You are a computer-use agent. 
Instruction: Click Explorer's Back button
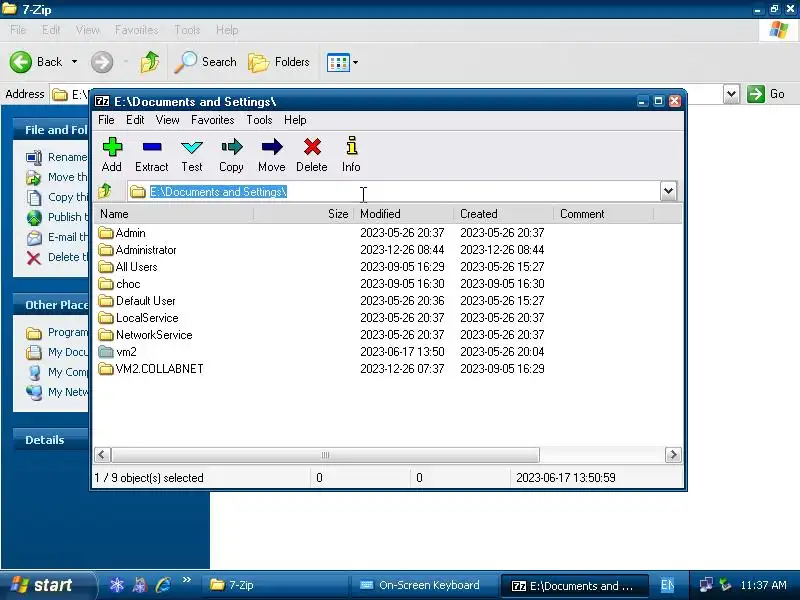tap(36, 62)
